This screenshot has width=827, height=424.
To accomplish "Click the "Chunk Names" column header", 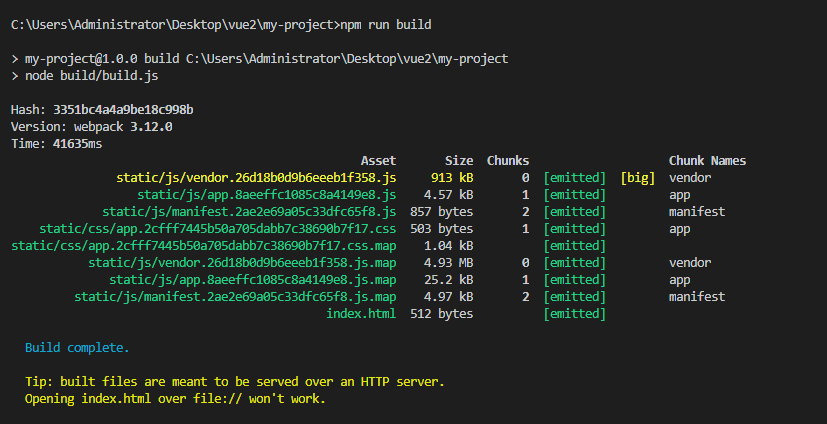I will pos(707,161).
